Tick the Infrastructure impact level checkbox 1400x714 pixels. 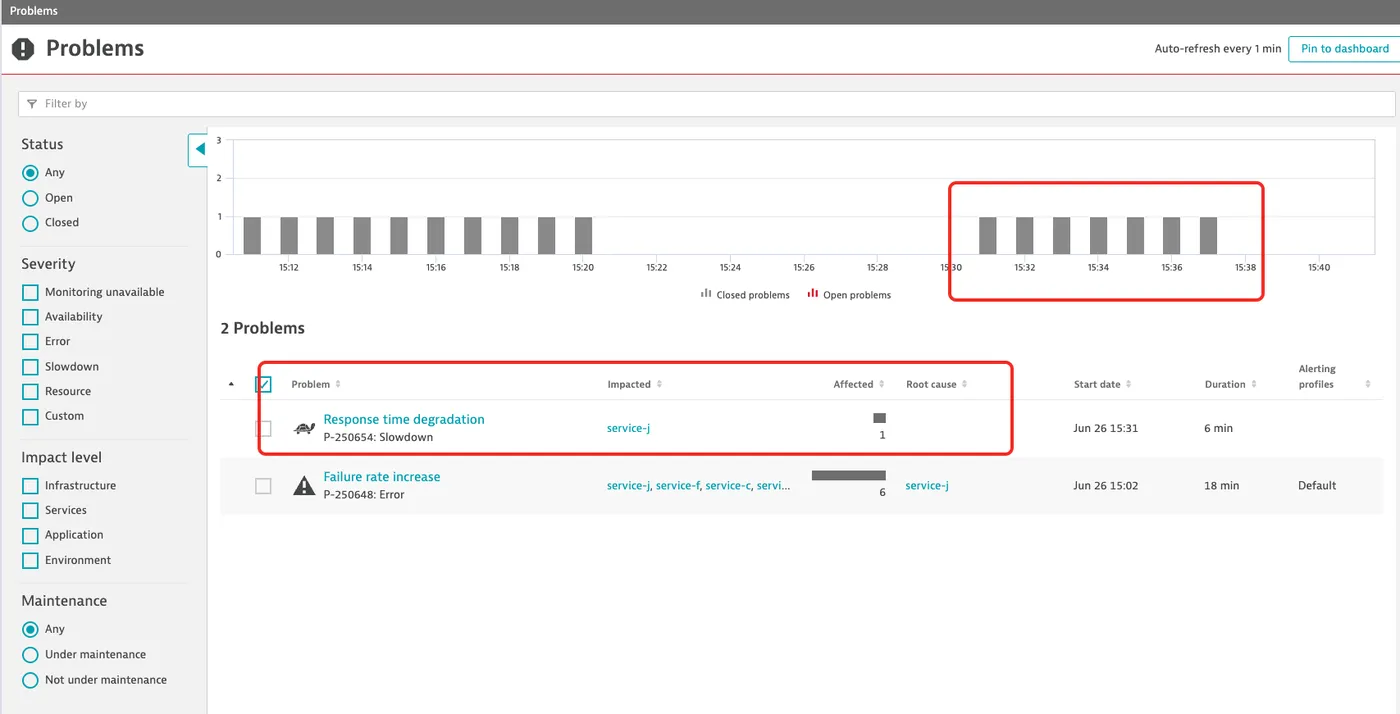click(x=30, y=486)
